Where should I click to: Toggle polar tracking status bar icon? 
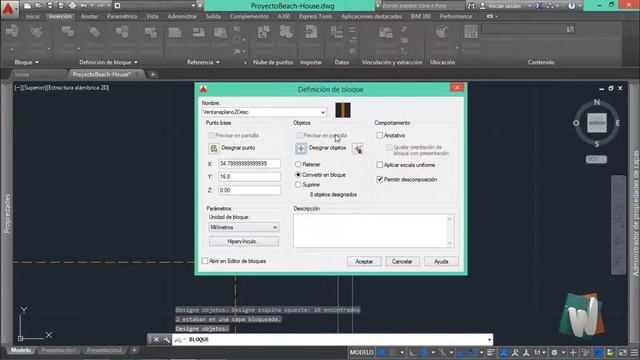click(x=424, y=352)
